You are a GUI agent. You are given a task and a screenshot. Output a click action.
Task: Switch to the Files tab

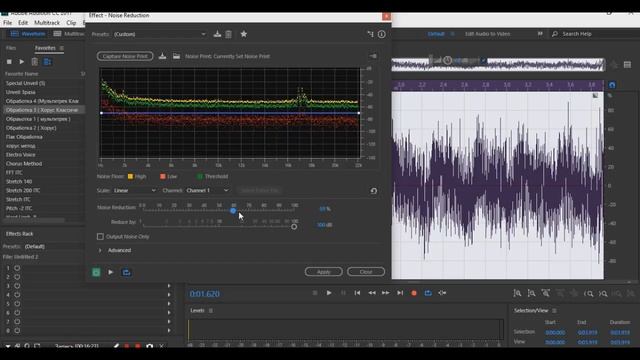point(11,48)
